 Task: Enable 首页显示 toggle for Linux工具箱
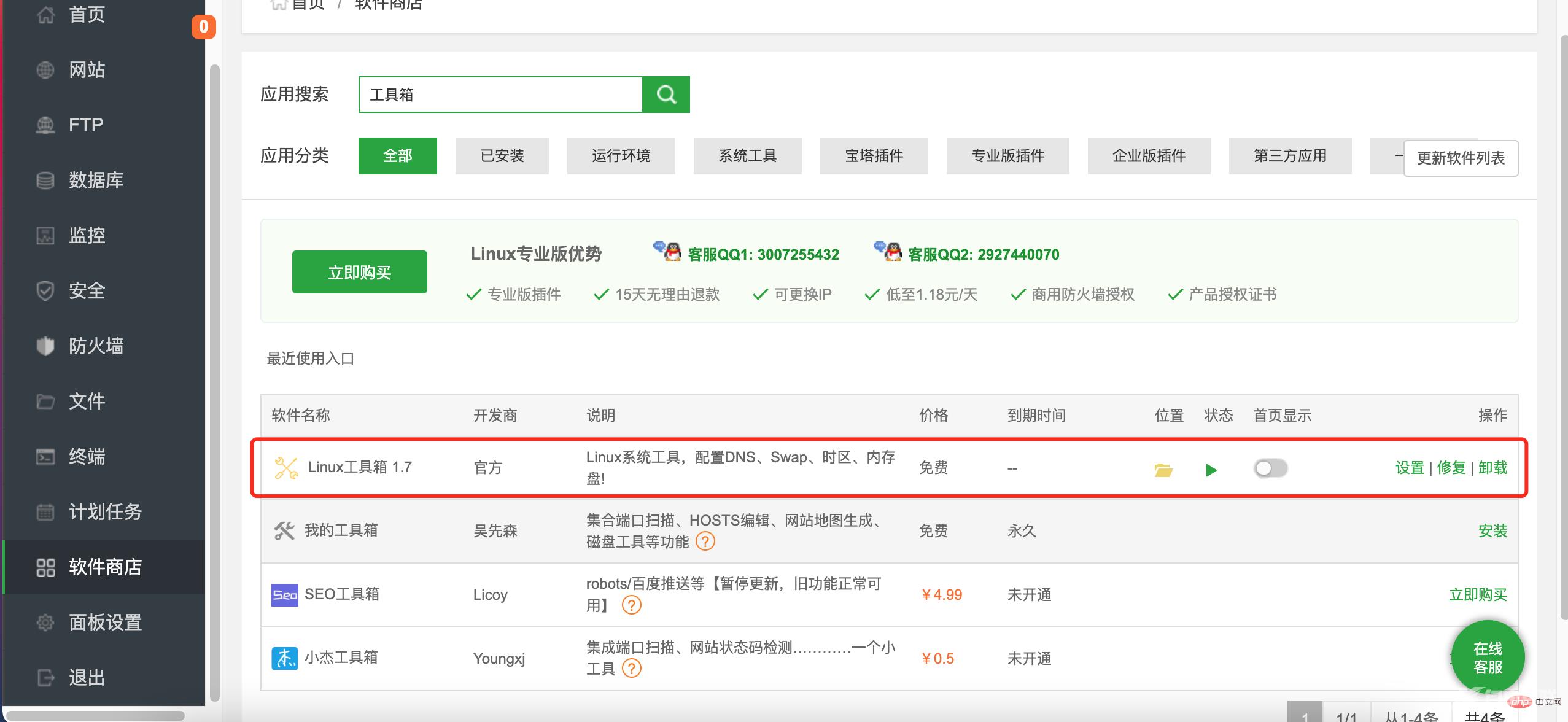pos(1270,468)
